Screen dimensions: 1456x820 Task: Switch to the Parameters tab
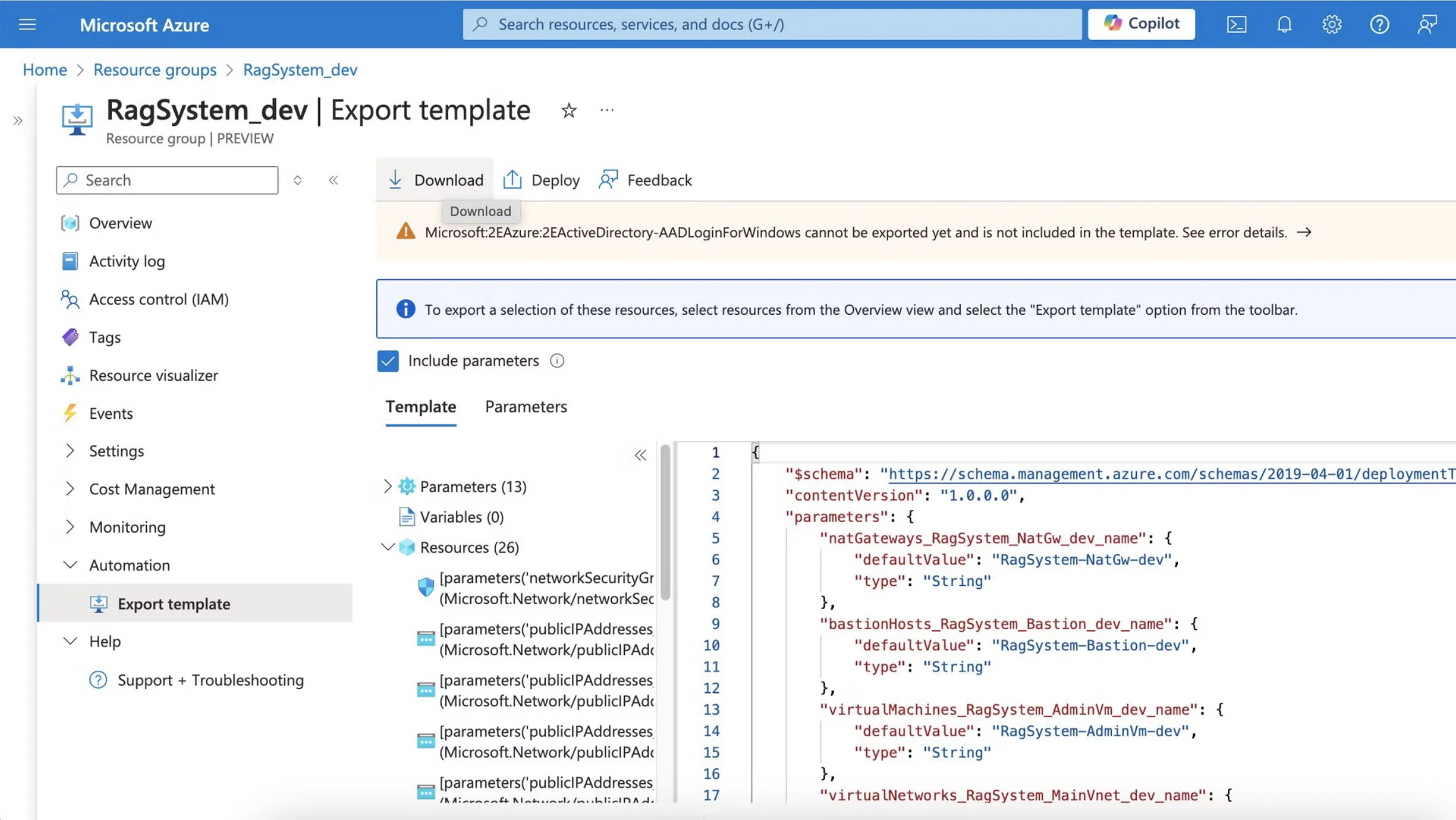pos(525,407)
